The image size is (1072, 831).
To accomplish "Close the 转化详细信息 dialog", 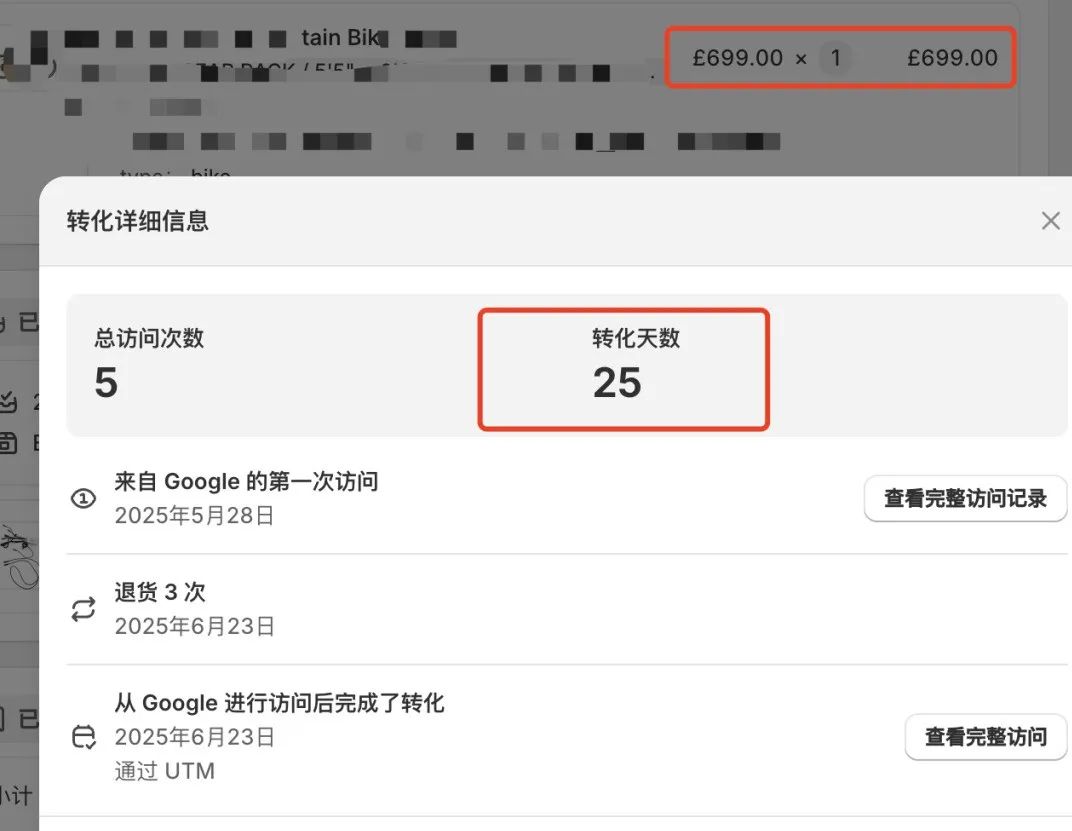I will (x=1050, y=220).
